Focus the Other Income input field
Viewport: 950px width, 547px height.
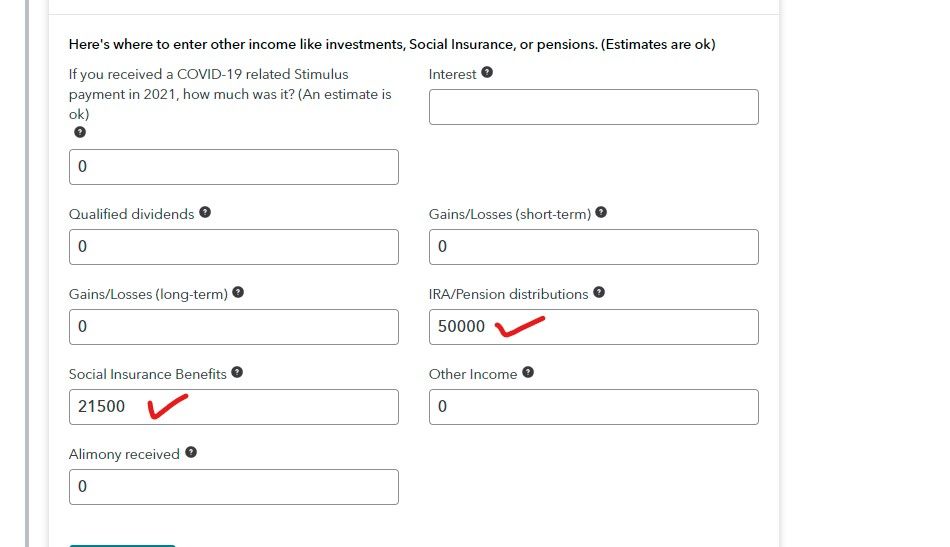tap(594, 407)
